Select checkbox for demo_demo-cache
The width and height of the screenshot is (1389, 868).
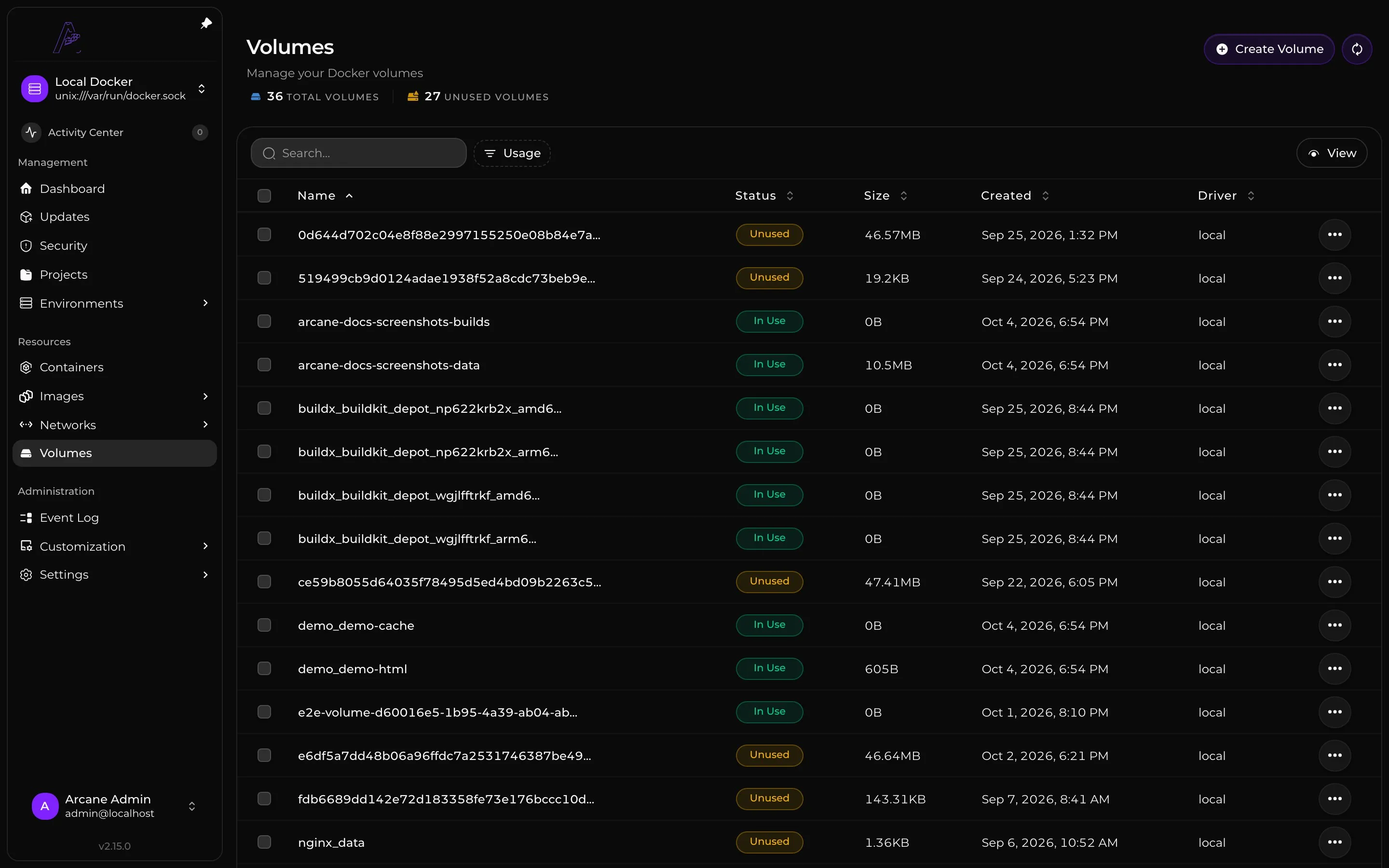pyautogui.click(x=264, y=625)
